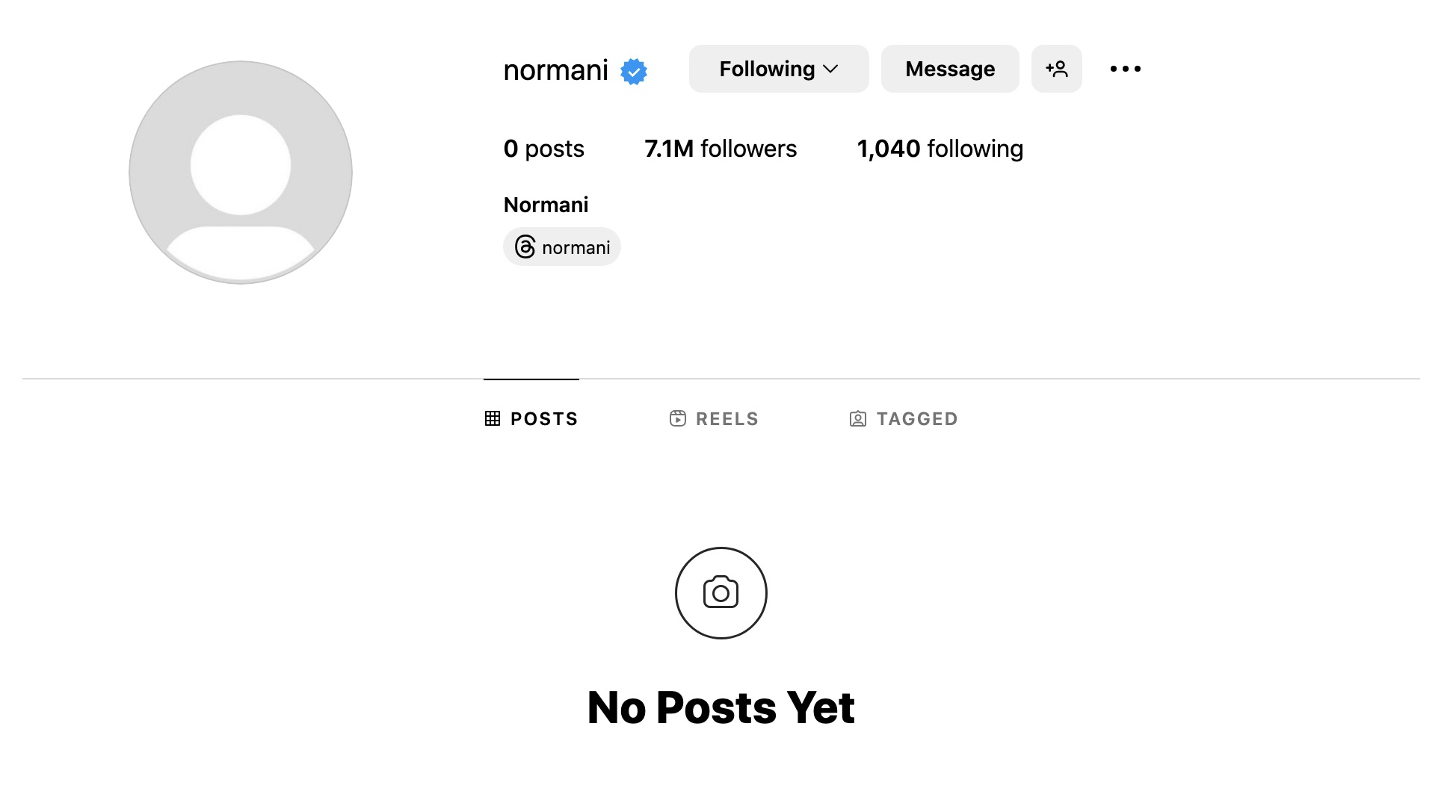This screenshot has height=812, width=1456.
Task: Click the add similar accounts person icon
Action: [x=1056, y=69]
